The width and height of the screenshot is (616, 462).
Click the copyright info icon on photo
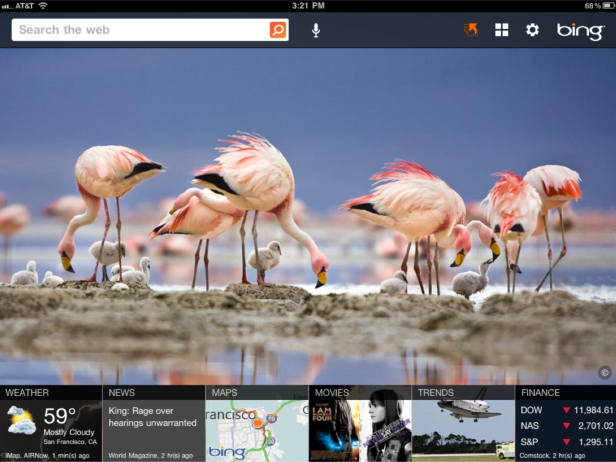(x=604, y=372)
